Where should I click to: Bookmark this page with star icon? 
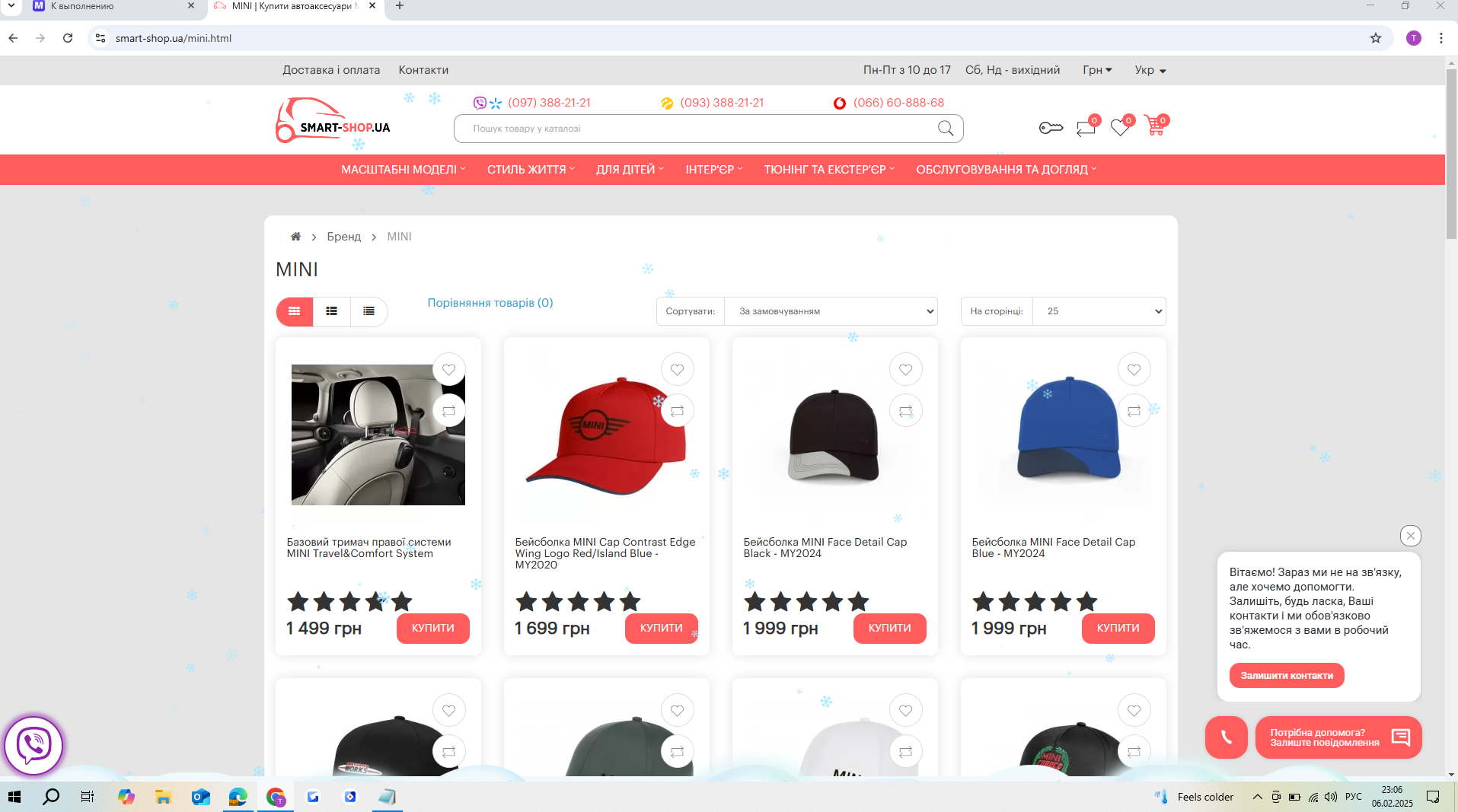click(1376, 38)
